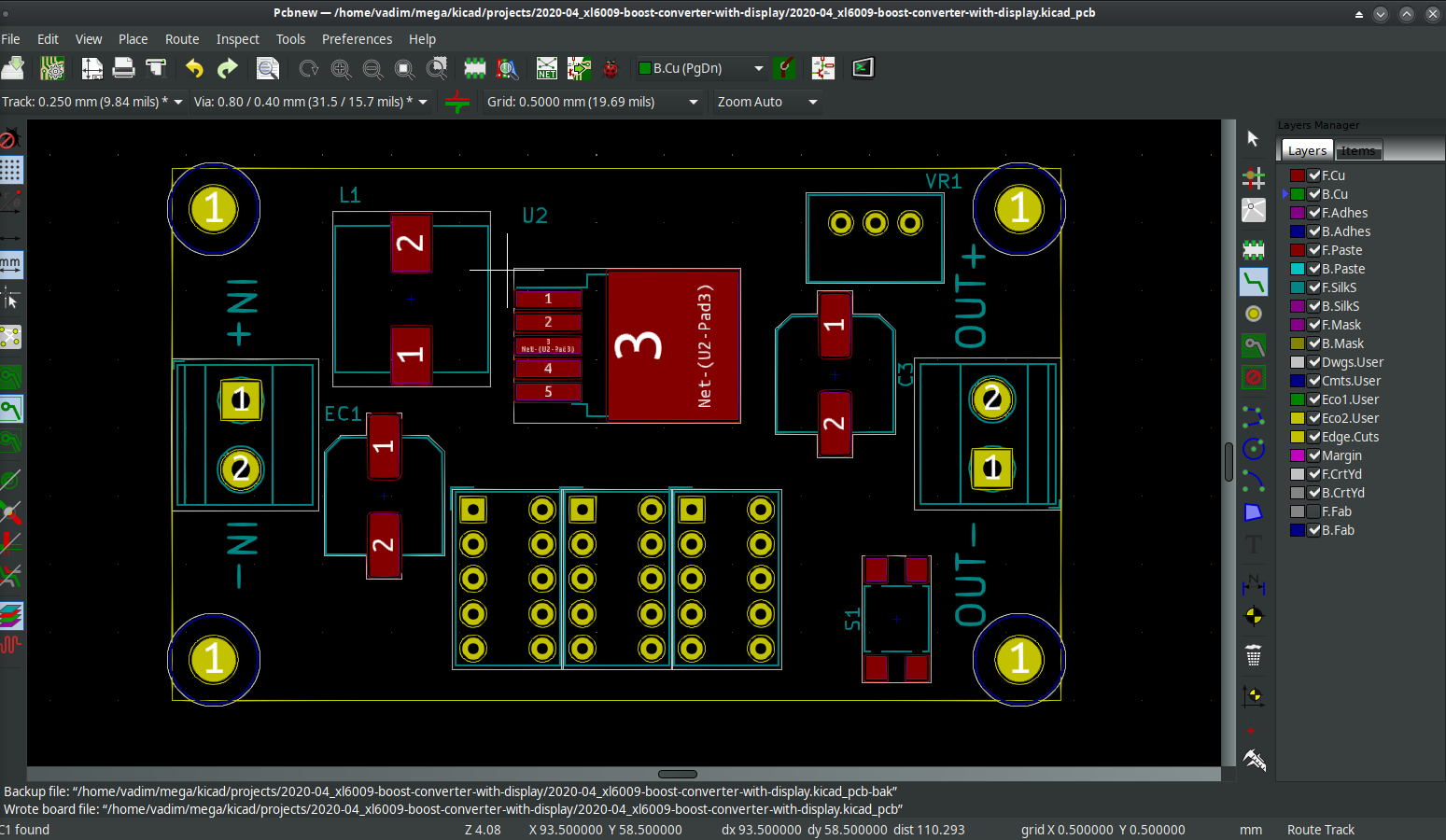Viewport: 1446px width, 840px height.
Task: Zoom out of the board
Action: [x=372, y=68]
